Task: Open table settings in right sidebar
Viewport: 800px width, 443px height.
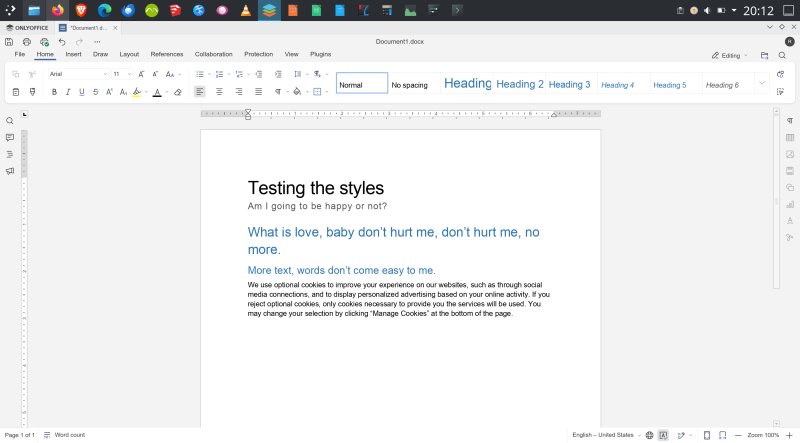Action: [790, 137]
